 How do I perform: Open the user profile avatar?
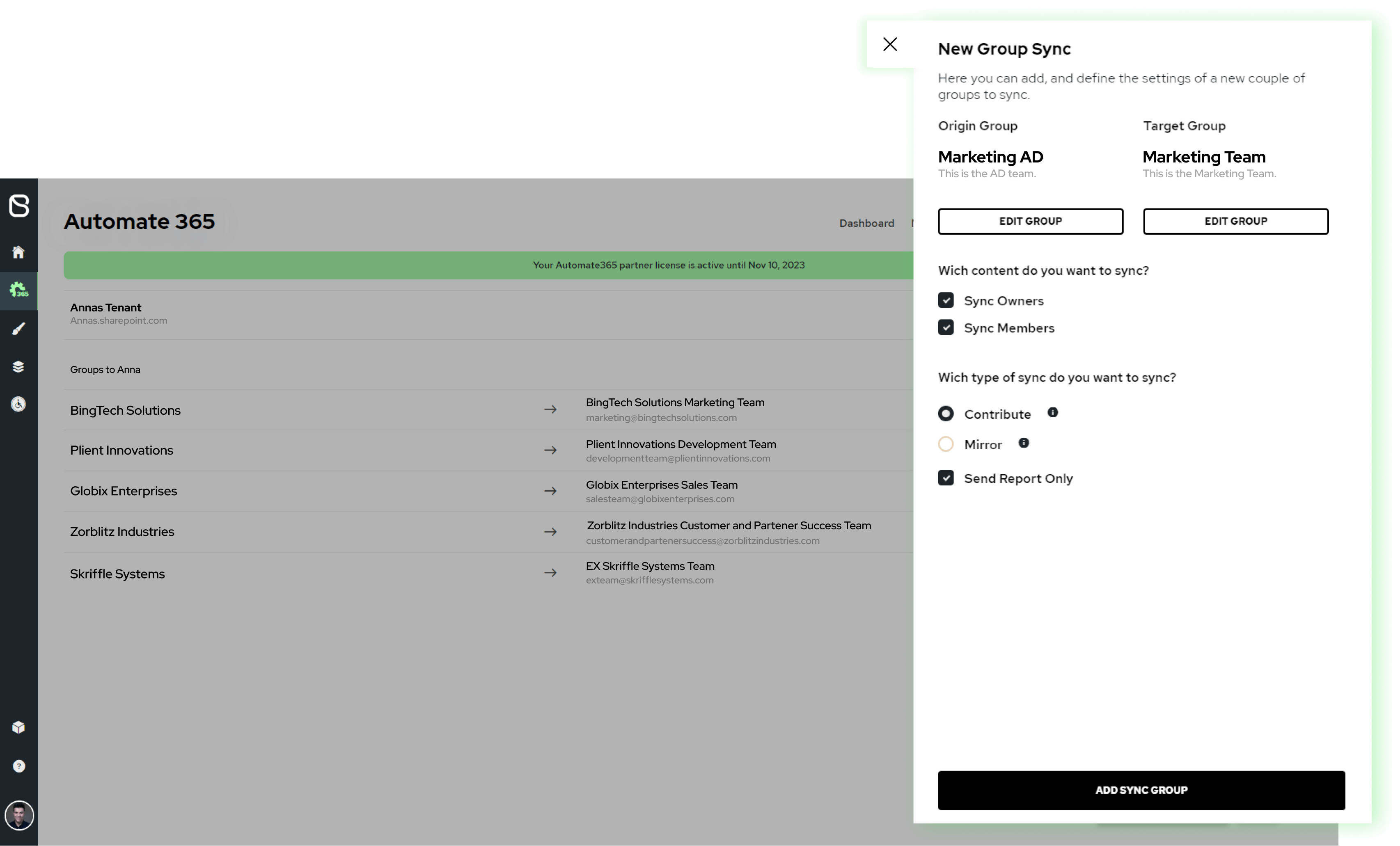pyautogui.click(x=19, y=815)
